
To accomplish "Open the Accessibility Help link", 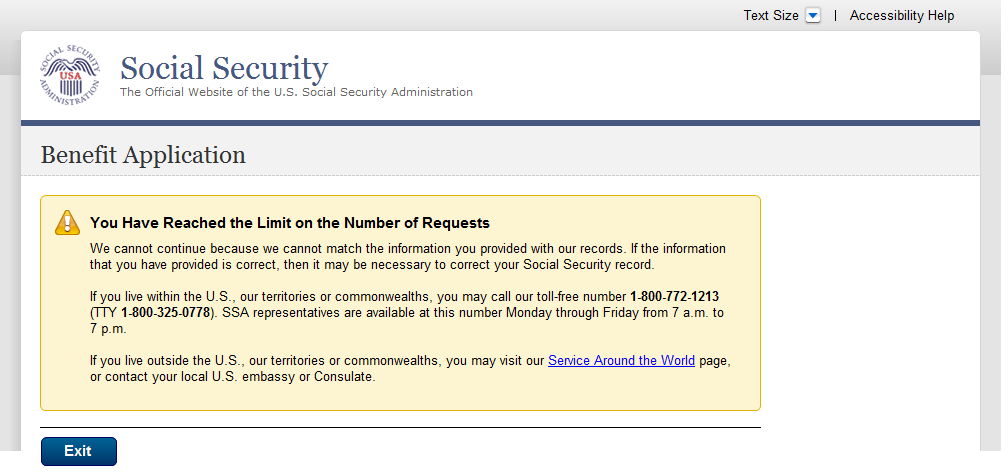I will (x=901, y=16).
